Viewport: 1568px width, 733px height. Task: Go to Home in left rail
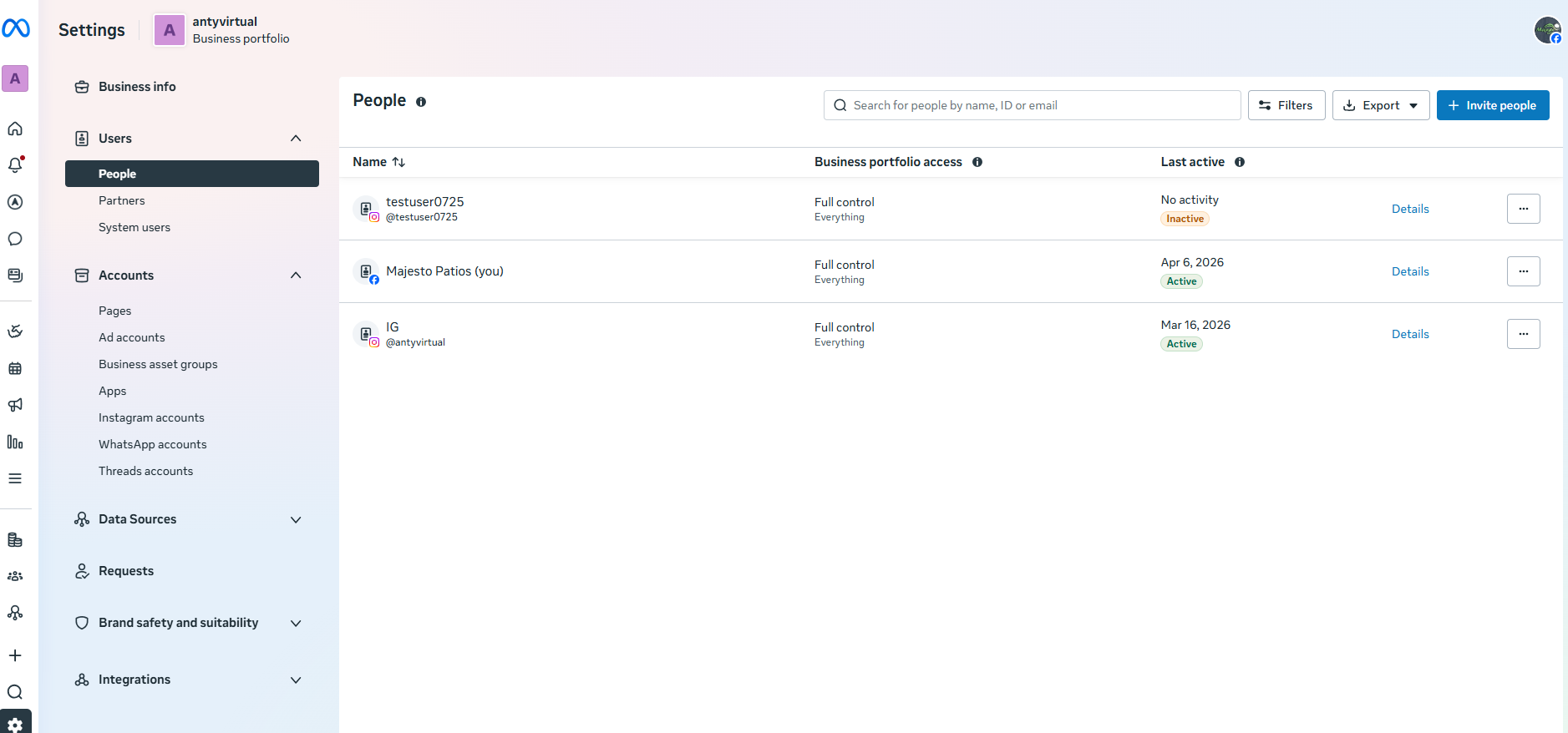coord(15,129)
